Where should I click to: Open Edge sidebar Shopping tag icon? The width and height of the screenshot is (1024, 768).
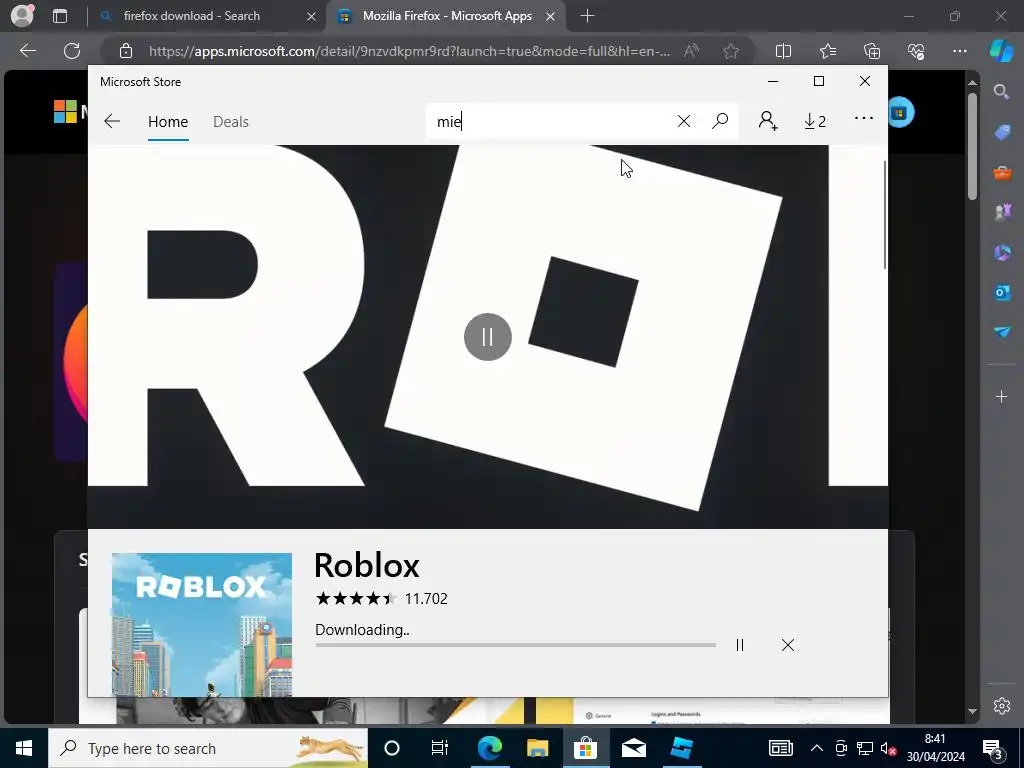tap(1002, 133)
